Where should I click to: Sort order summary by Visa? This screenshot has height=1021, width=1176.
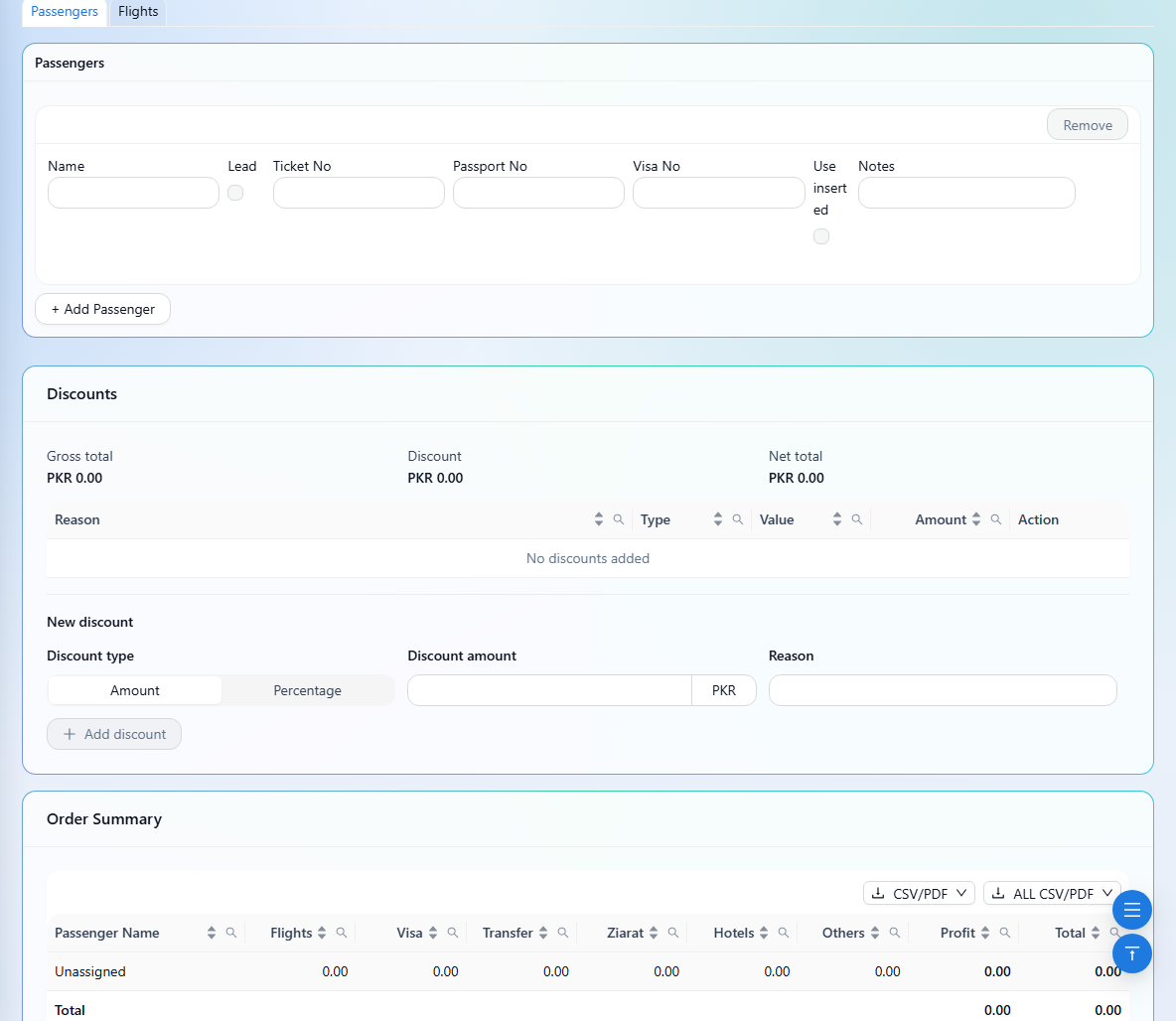pyautogui.click(x=433, y=933)
